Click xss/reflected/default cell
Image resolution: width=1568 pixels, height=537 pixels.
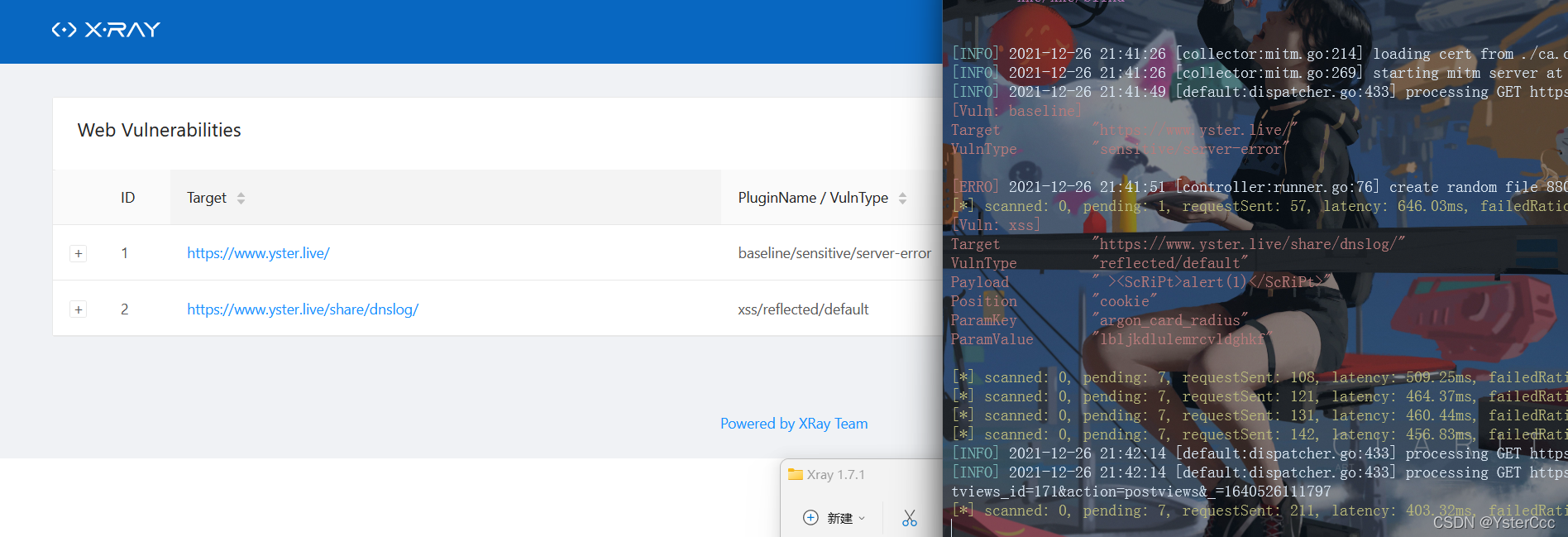(803, 309)
